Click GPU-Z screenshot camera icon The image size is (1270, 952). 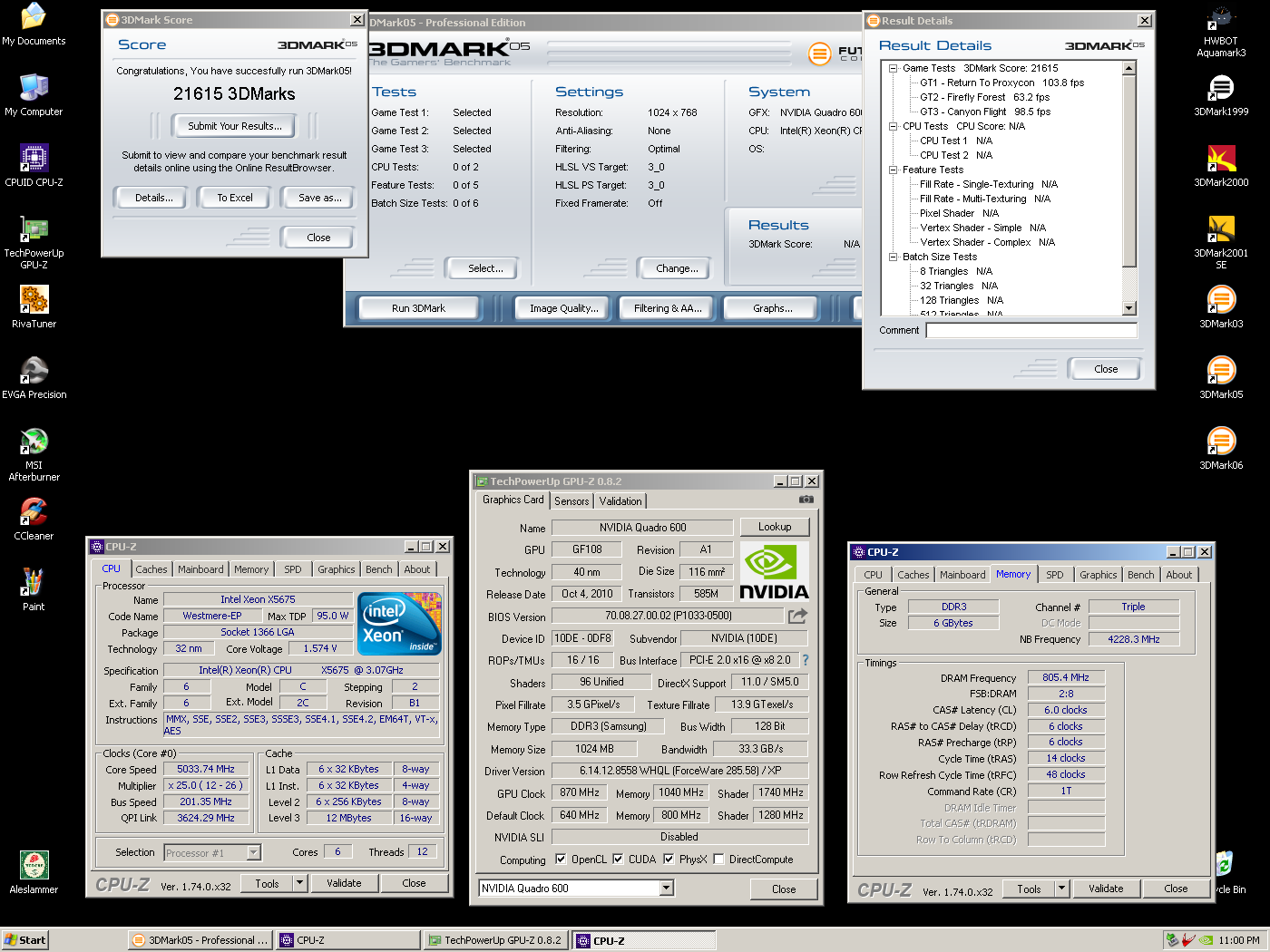point(806,500)
